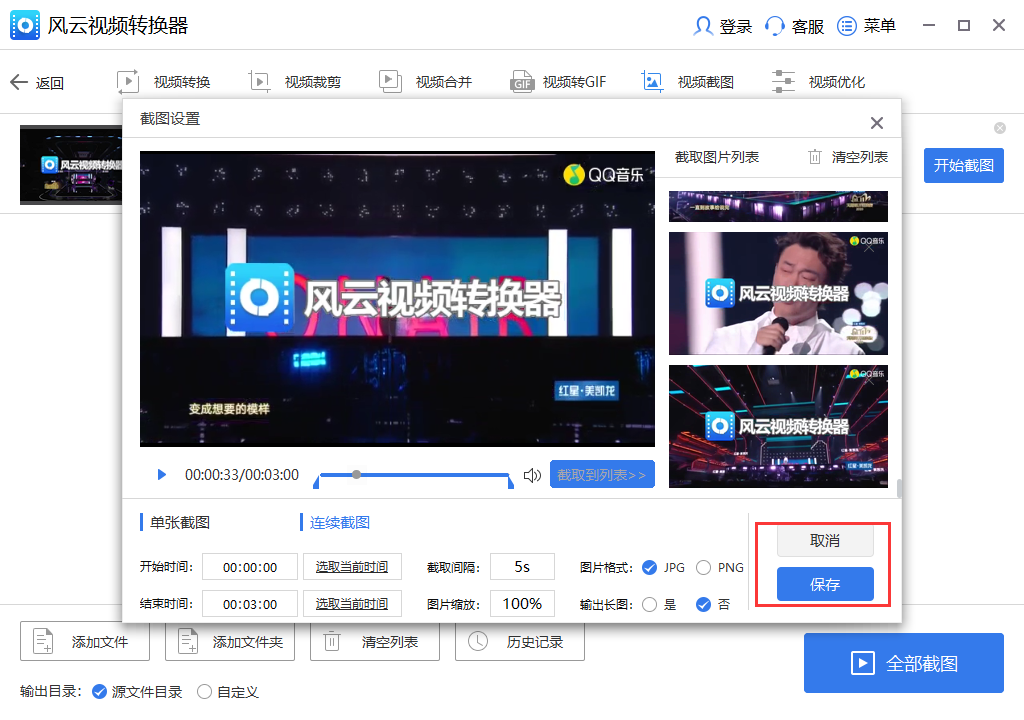Click the 图片缩放 100% field

point(522,604)
